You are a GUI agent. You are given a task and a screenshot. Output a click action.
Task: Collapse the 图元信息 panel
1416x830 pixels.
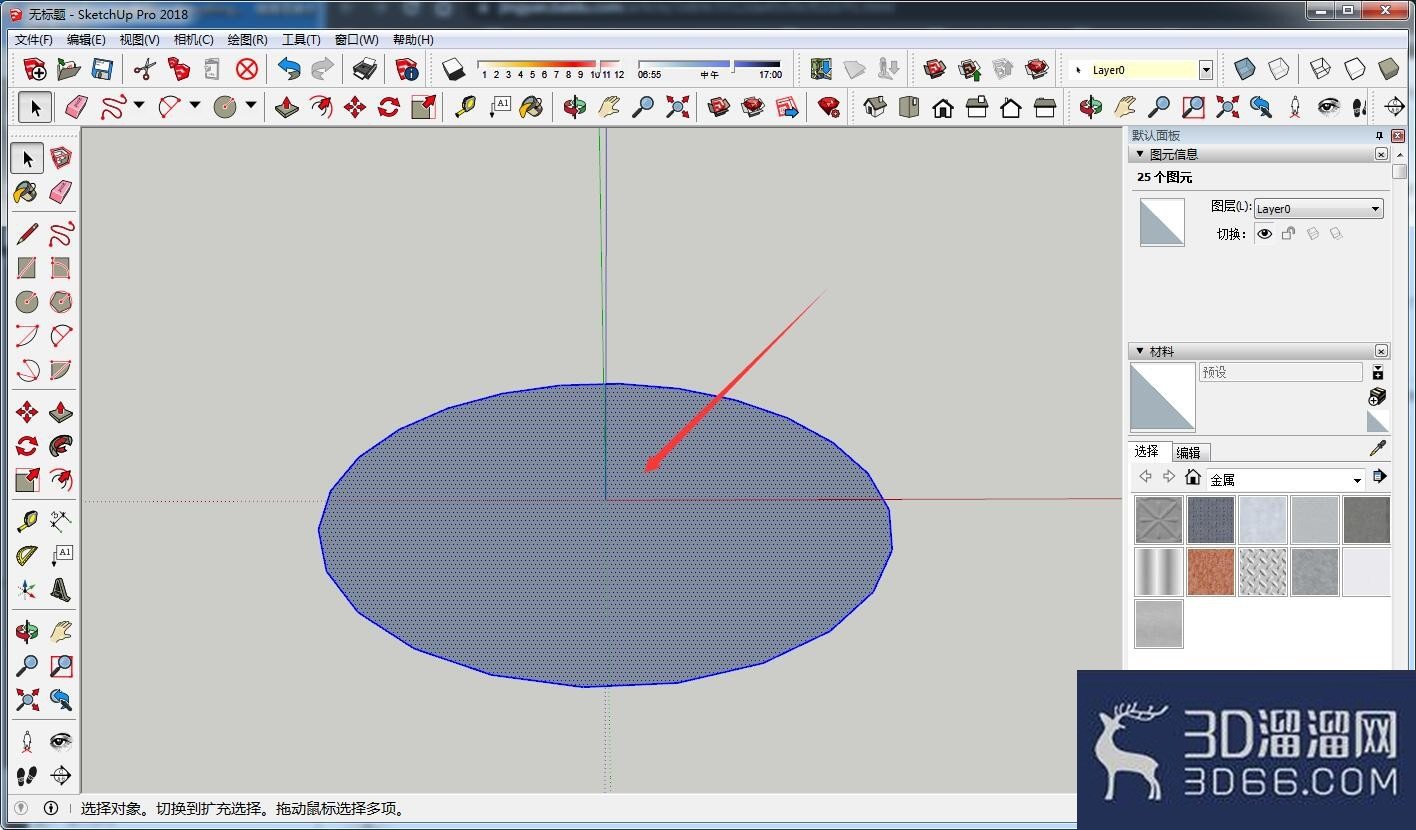tap(1140, 154)
